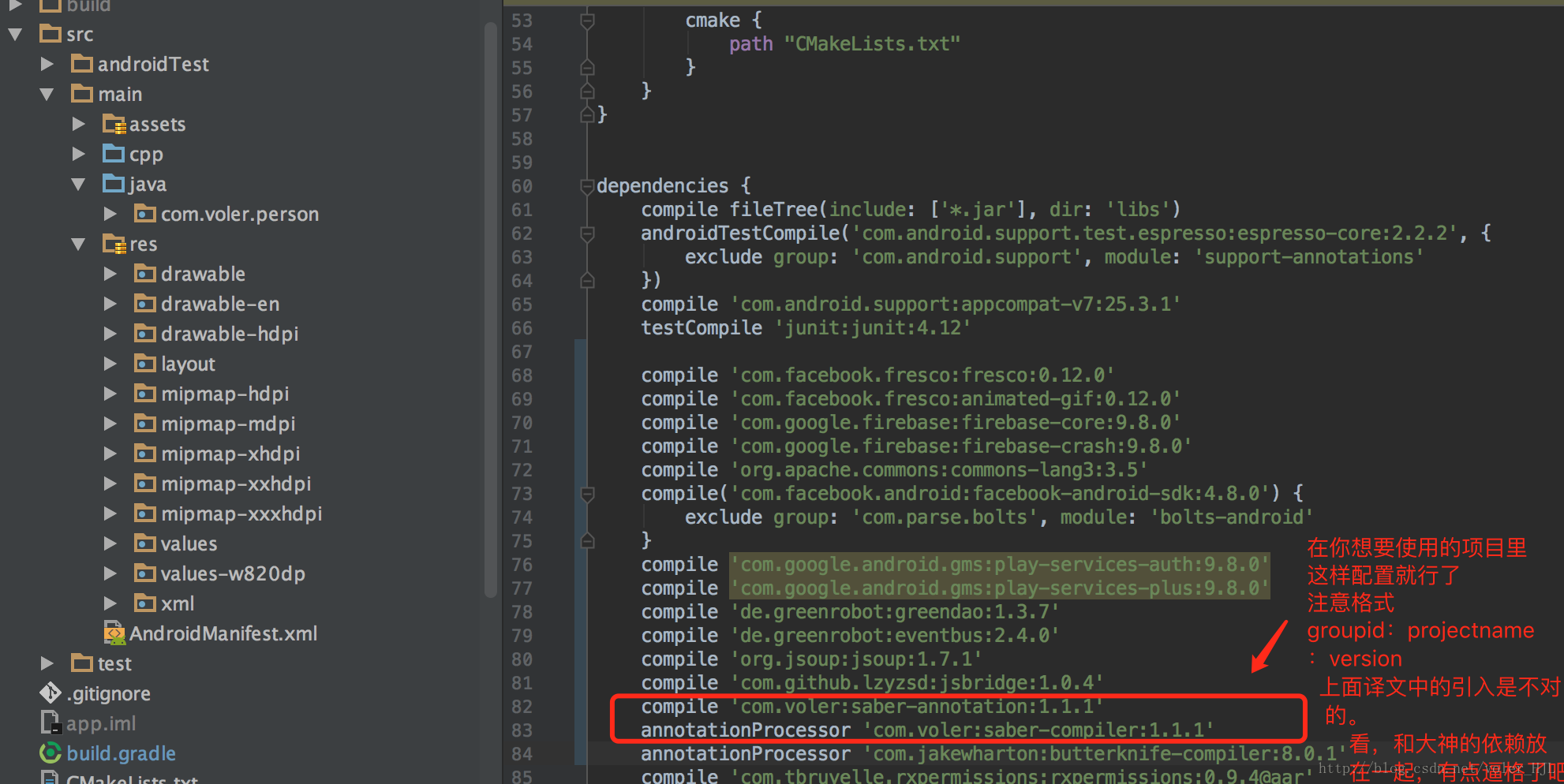Click the play-services-auth dependency string

coord(1000,565)
